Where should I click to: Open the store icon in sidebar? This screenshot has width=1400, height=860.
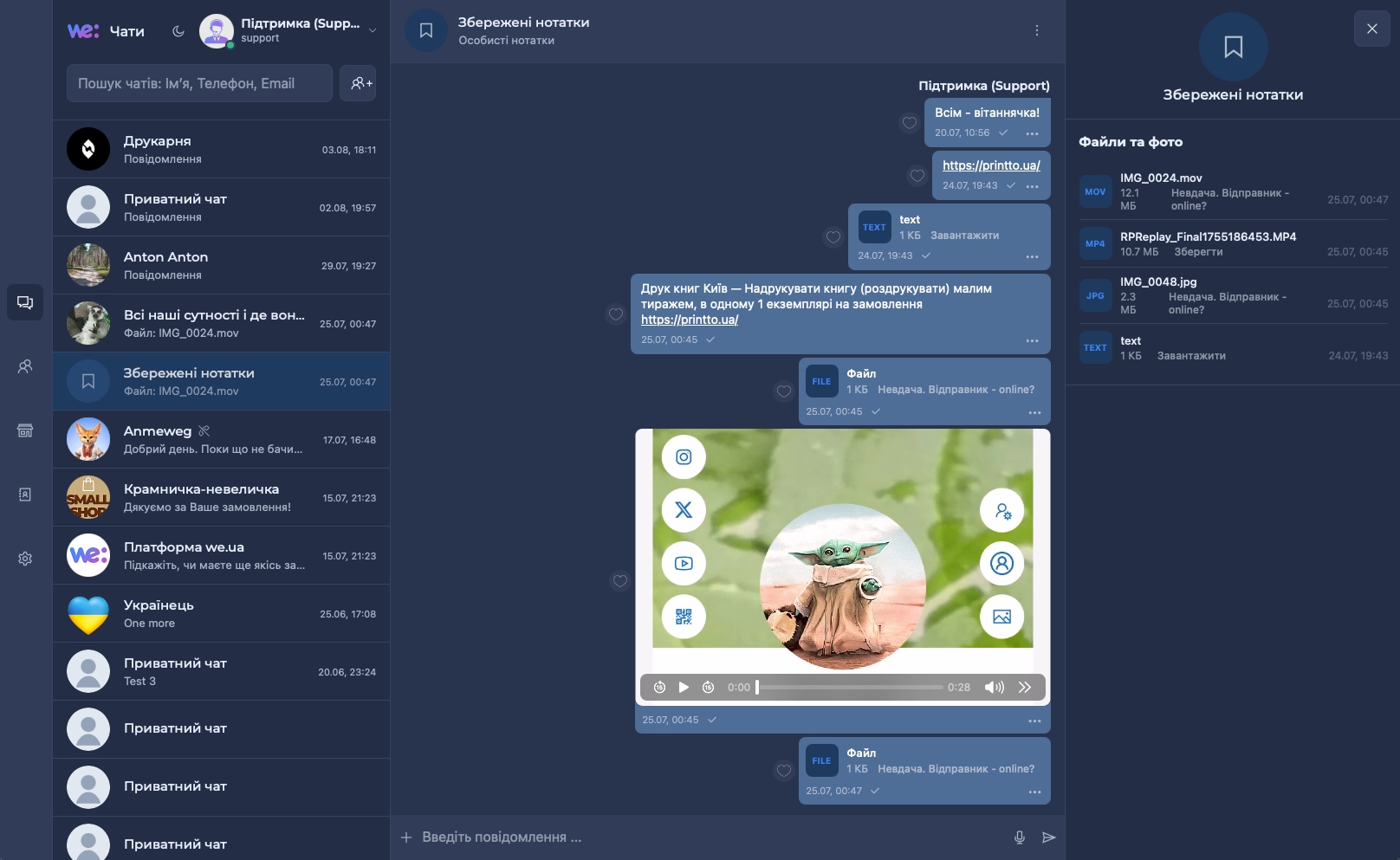(25, 430)
